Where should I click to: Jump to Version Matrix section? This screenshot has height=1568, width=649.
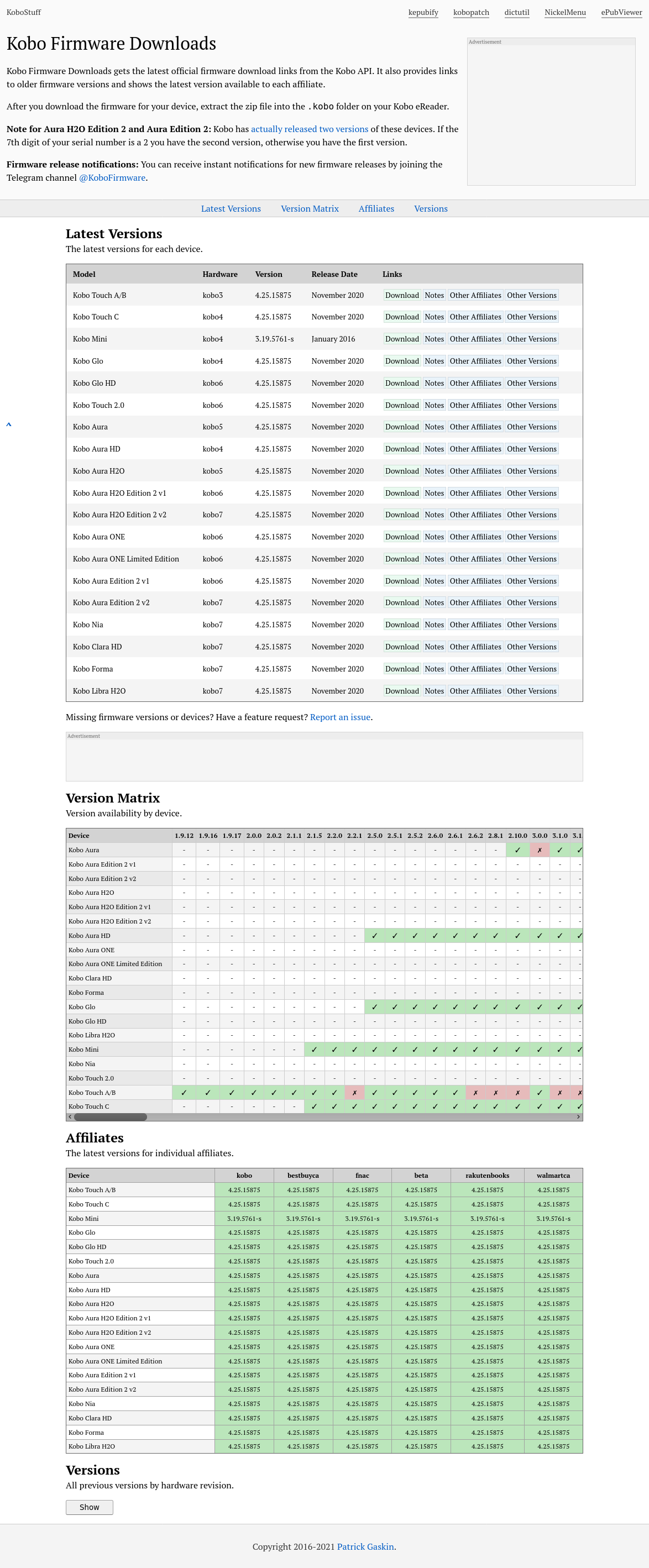tap(309, 209)
